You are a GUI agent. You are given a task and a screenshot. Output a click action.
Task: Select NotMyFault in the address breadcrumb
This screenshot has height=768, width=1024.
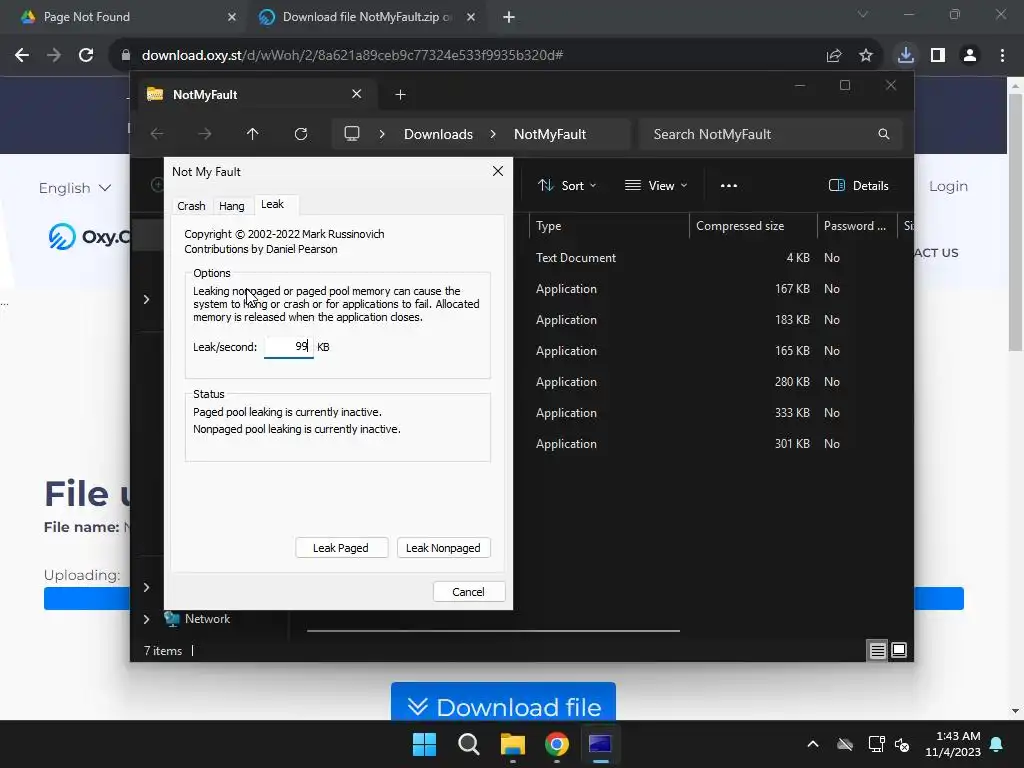[x=550, y=134]
